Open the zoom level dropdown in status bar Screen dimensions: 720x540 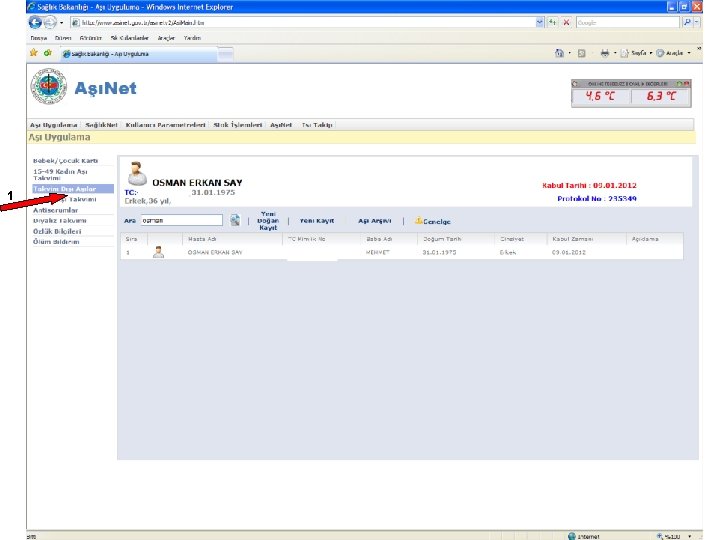[689, 536]
